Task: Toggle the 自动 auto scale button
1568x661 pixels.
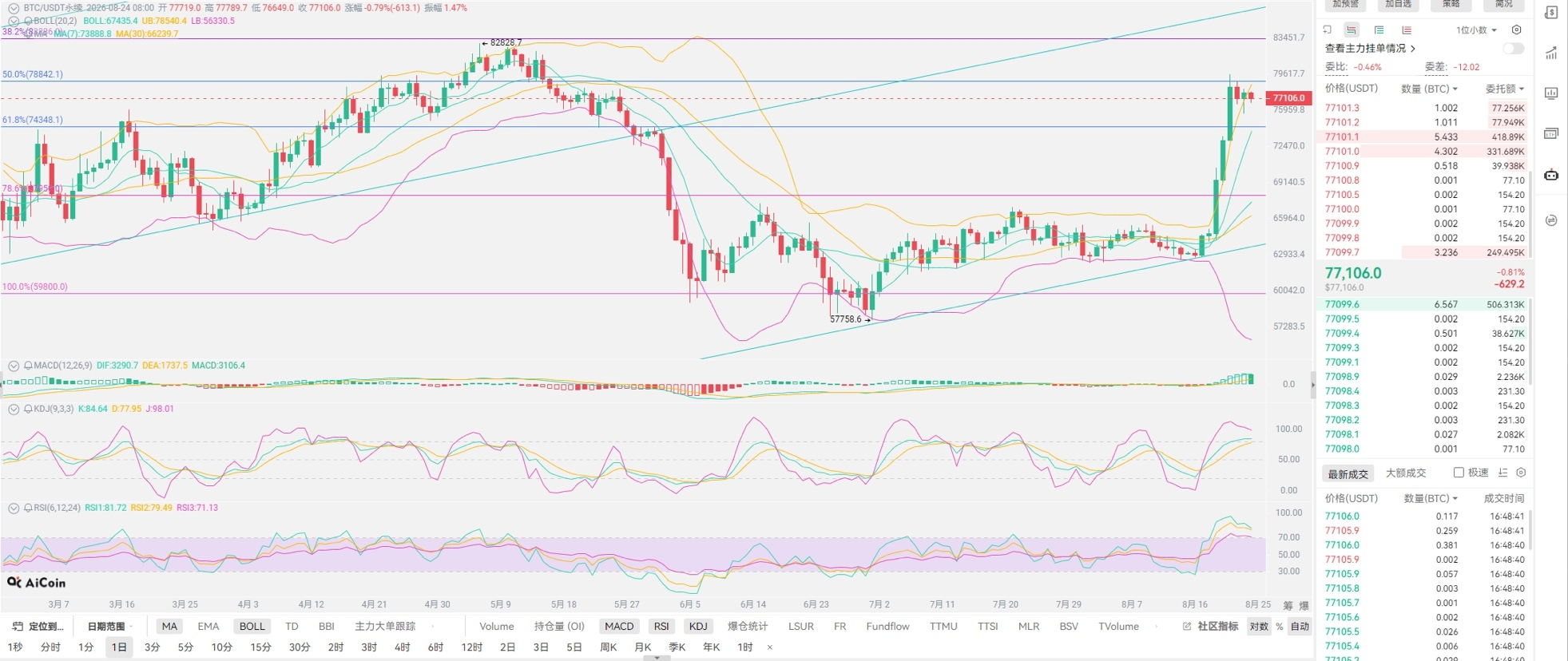Action: tap(1300, 627)
